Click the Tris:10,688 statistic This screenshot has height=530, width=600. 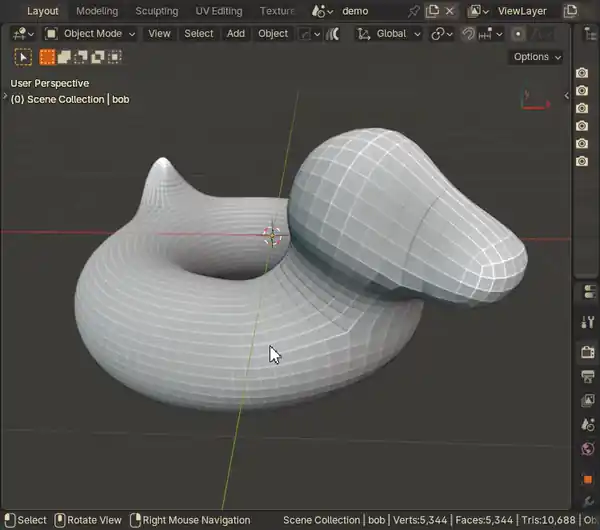548,520
